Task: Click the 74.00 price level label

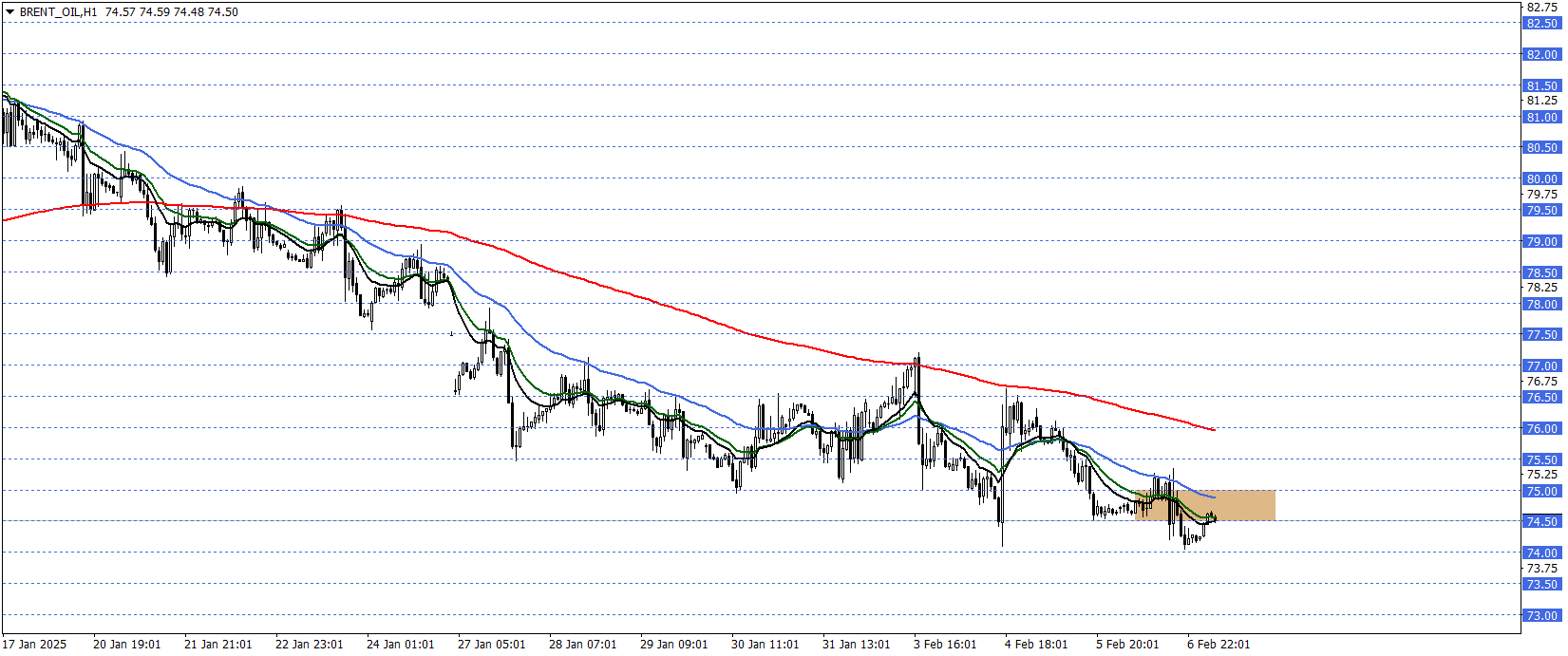Action: [x=1542, y=553]
